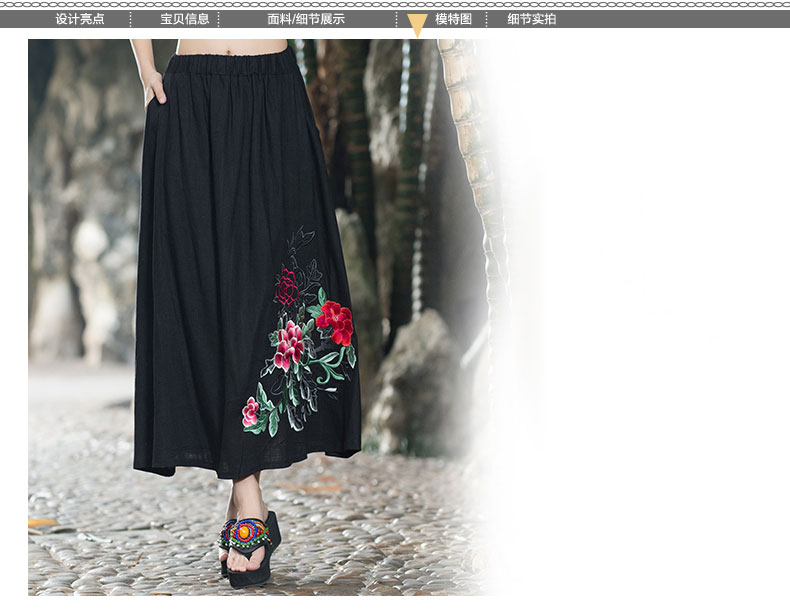This screenshot has width=790, height=614.
Task: Click the colorful beaded sandal
Action: point(247,534)
